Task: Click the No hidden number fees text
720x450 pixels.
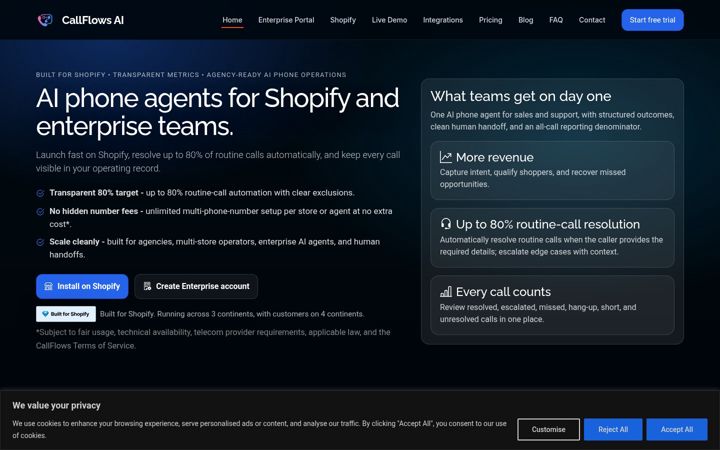Action: click(94, 211)
